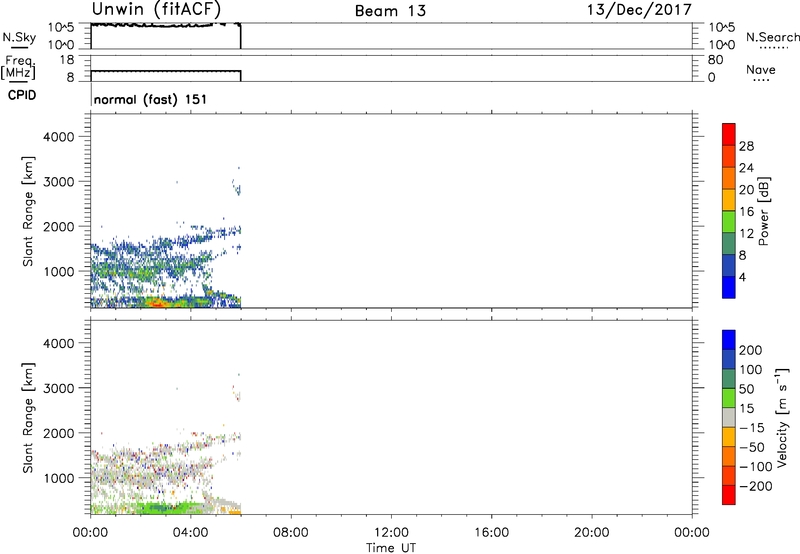Click the '20:00' time axis label
Screen dimensions: 800x554
tap(592, 533)
